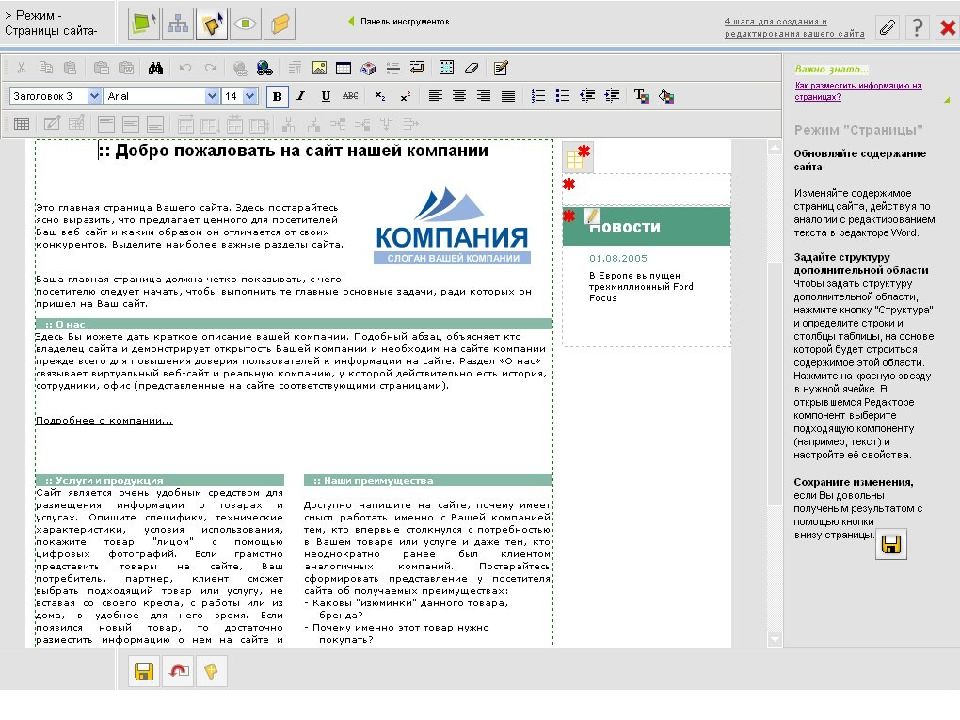Screen dimensions: 960x720
Task: Select the :: Услуги и продукция header
Action: (160, 480)
